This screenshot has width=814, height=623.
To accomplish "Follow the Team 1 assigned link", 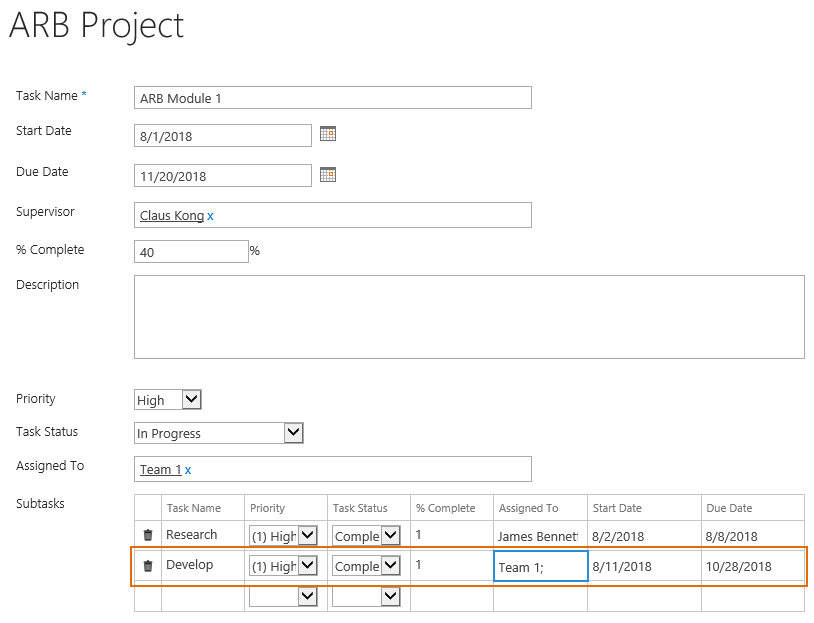I will [160, 469].
